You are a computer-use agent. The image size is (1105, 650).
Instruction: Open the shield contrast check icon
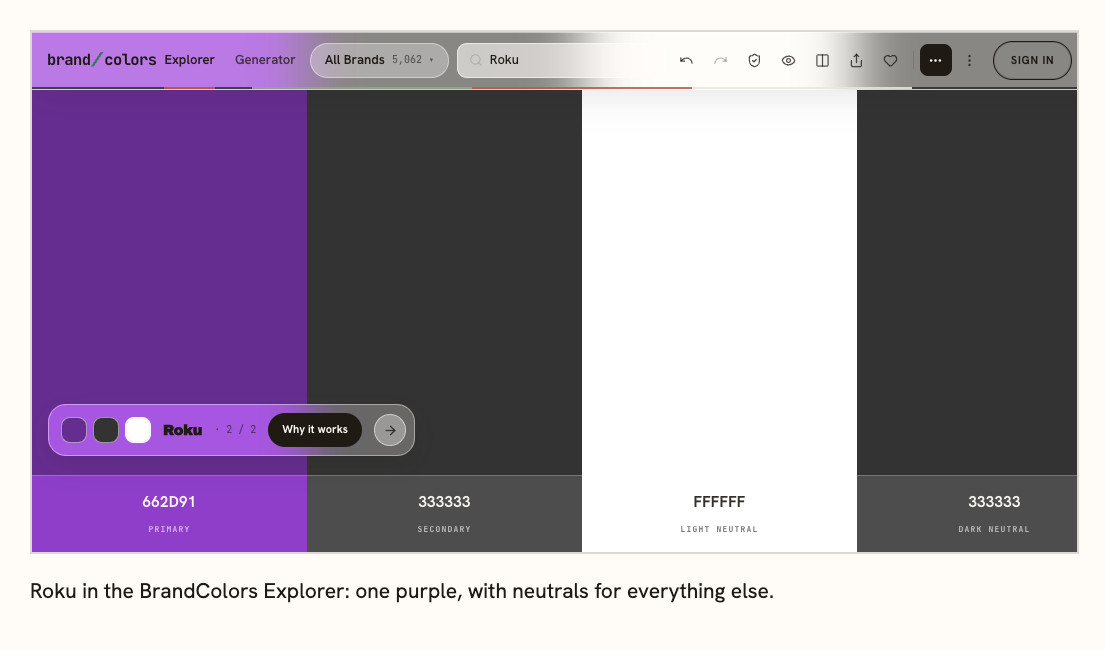pyautogui.click(x=754, y=61)
